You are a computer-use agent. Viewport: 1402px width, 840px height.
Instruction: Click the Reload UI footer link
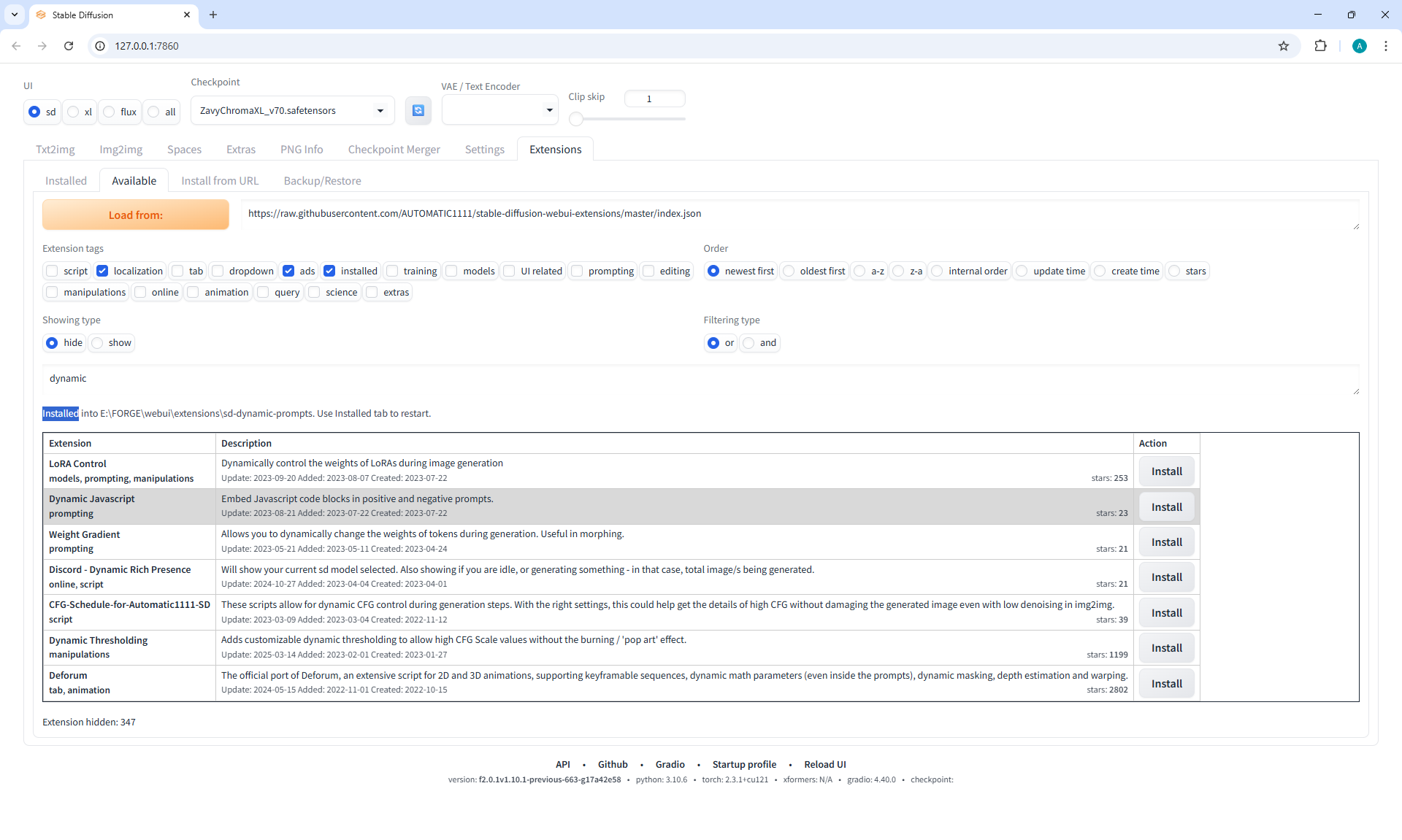824,764
